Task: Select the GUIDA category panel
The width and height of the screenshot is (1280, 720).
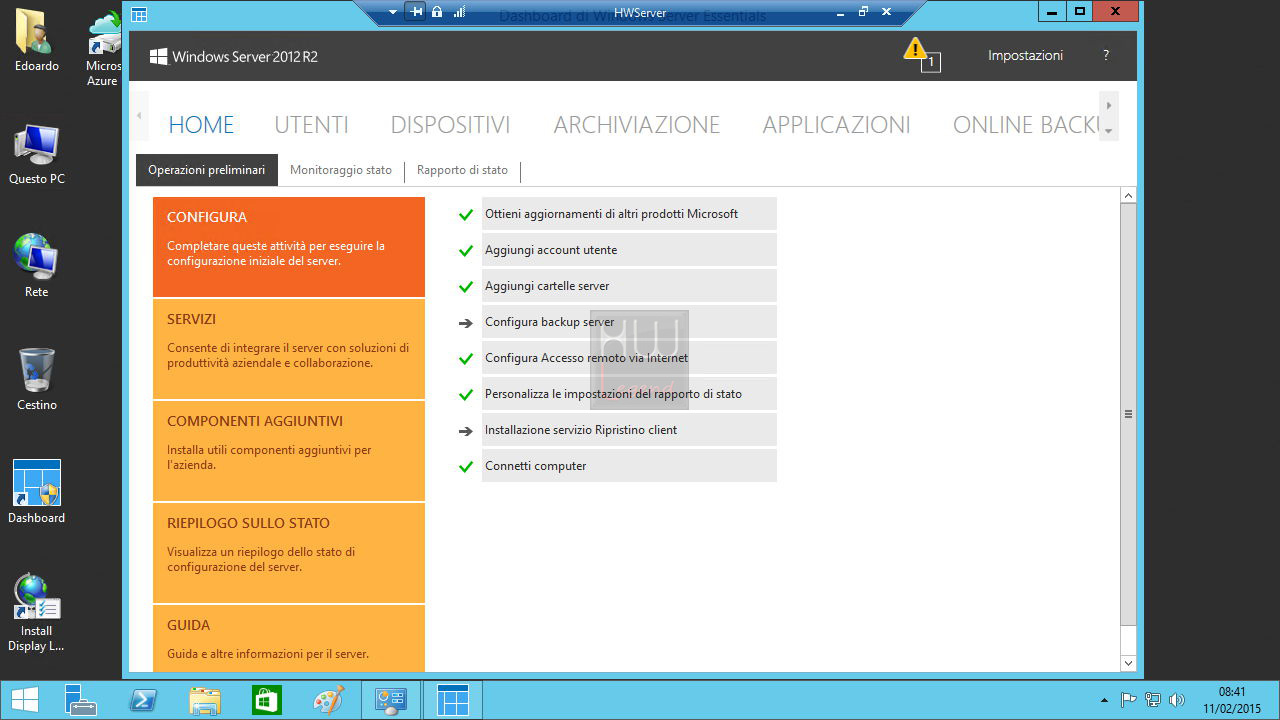Action: click(x=289, y=638)
